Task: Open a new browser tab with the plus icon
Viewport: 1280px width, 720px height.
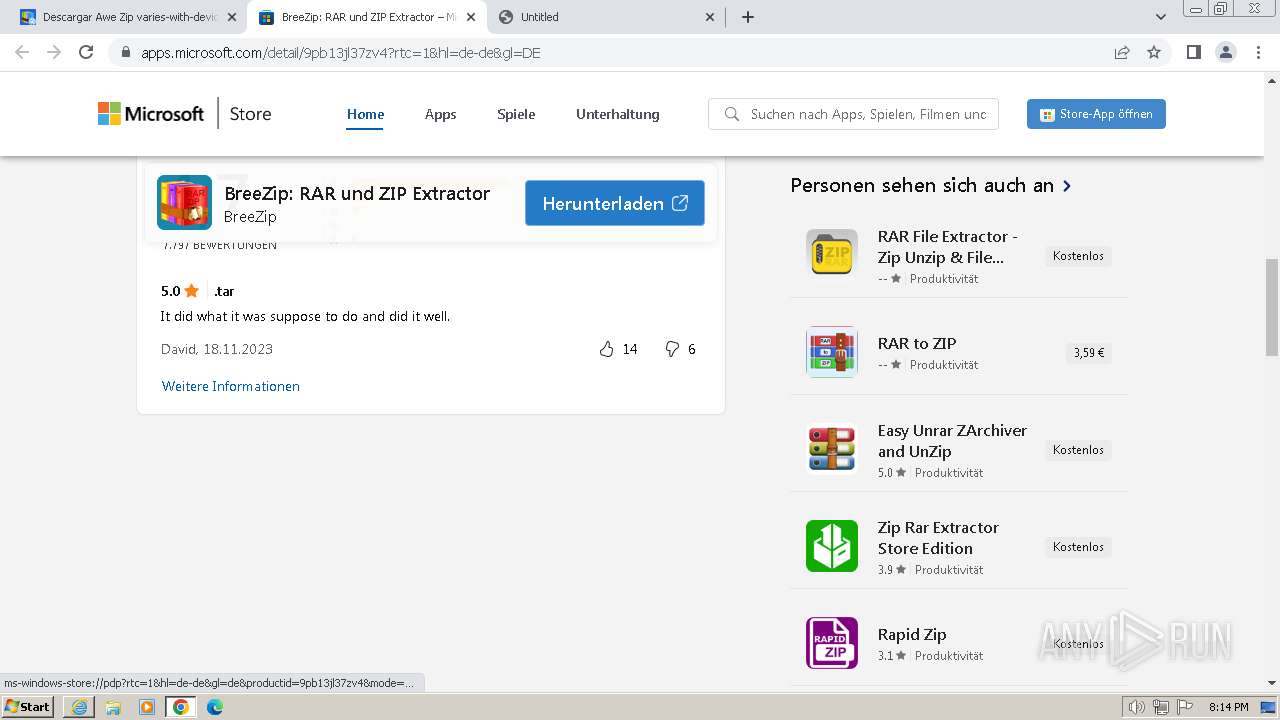Action: coord(748,17)
